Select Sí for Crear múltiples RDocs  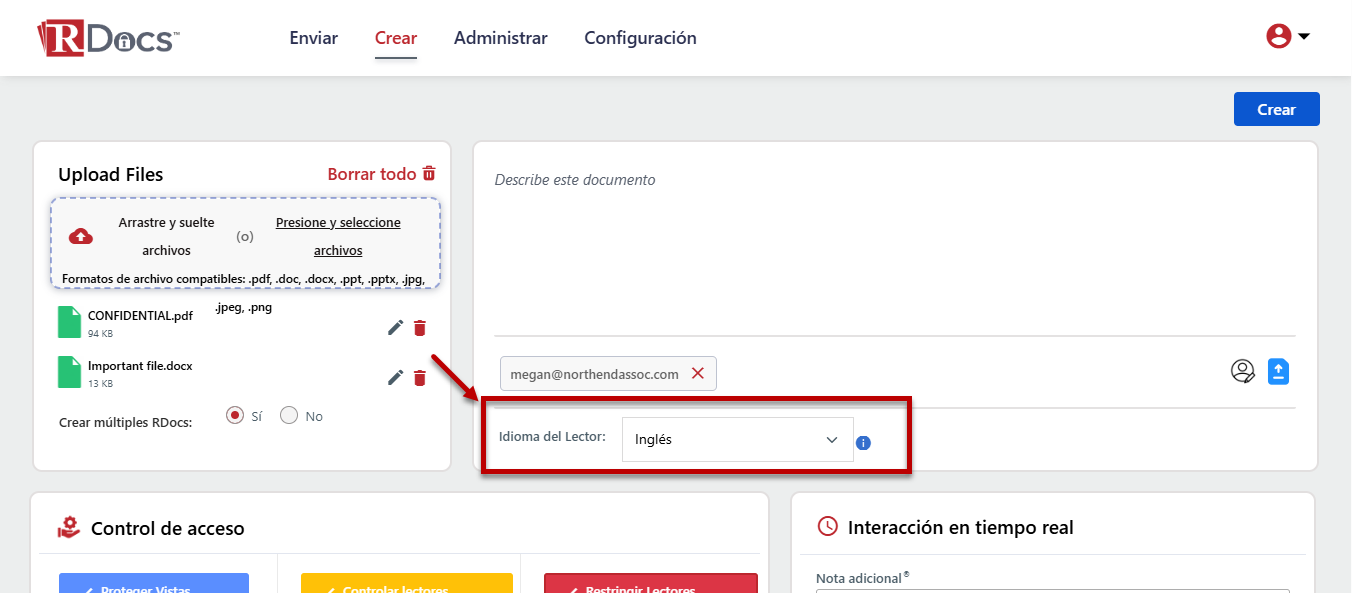tap(235, 415)
